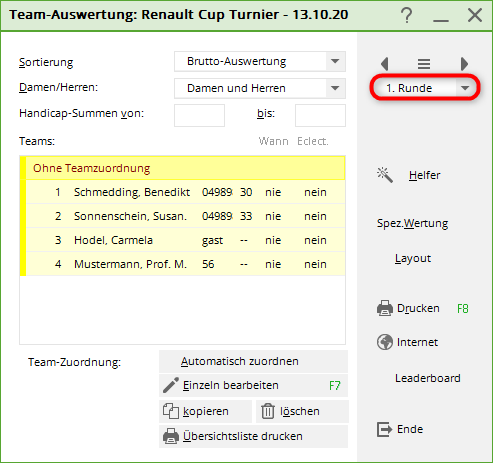Viewport: 493px width, 463px height.
Task: Click the Drucken printer icon
Action: pyautogui.click(x=385, y=308)
